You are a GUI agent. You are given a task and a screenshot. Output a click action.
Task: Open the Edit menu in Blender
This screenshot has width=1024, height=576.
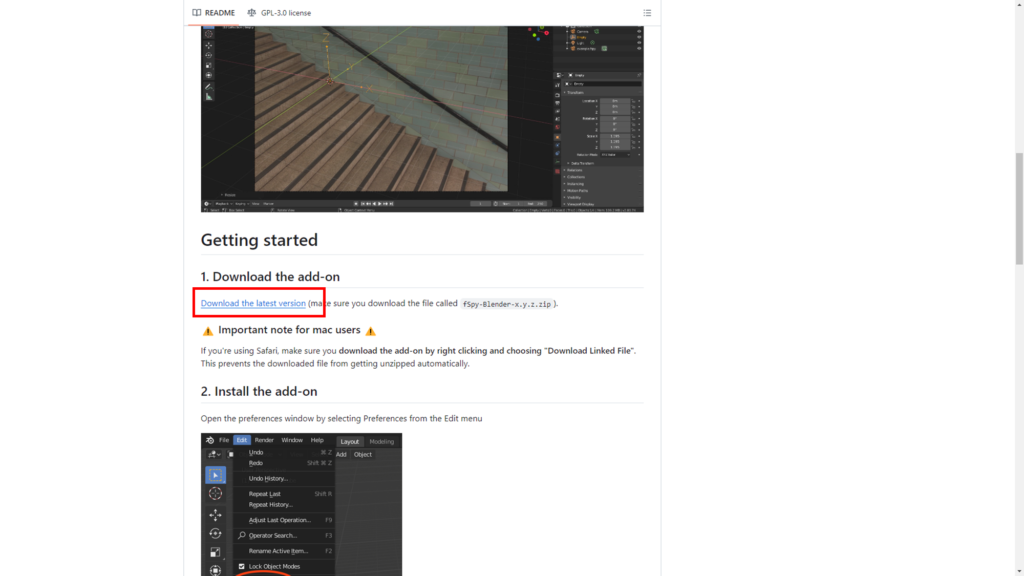pyautogui.click(x=242, y=440)
